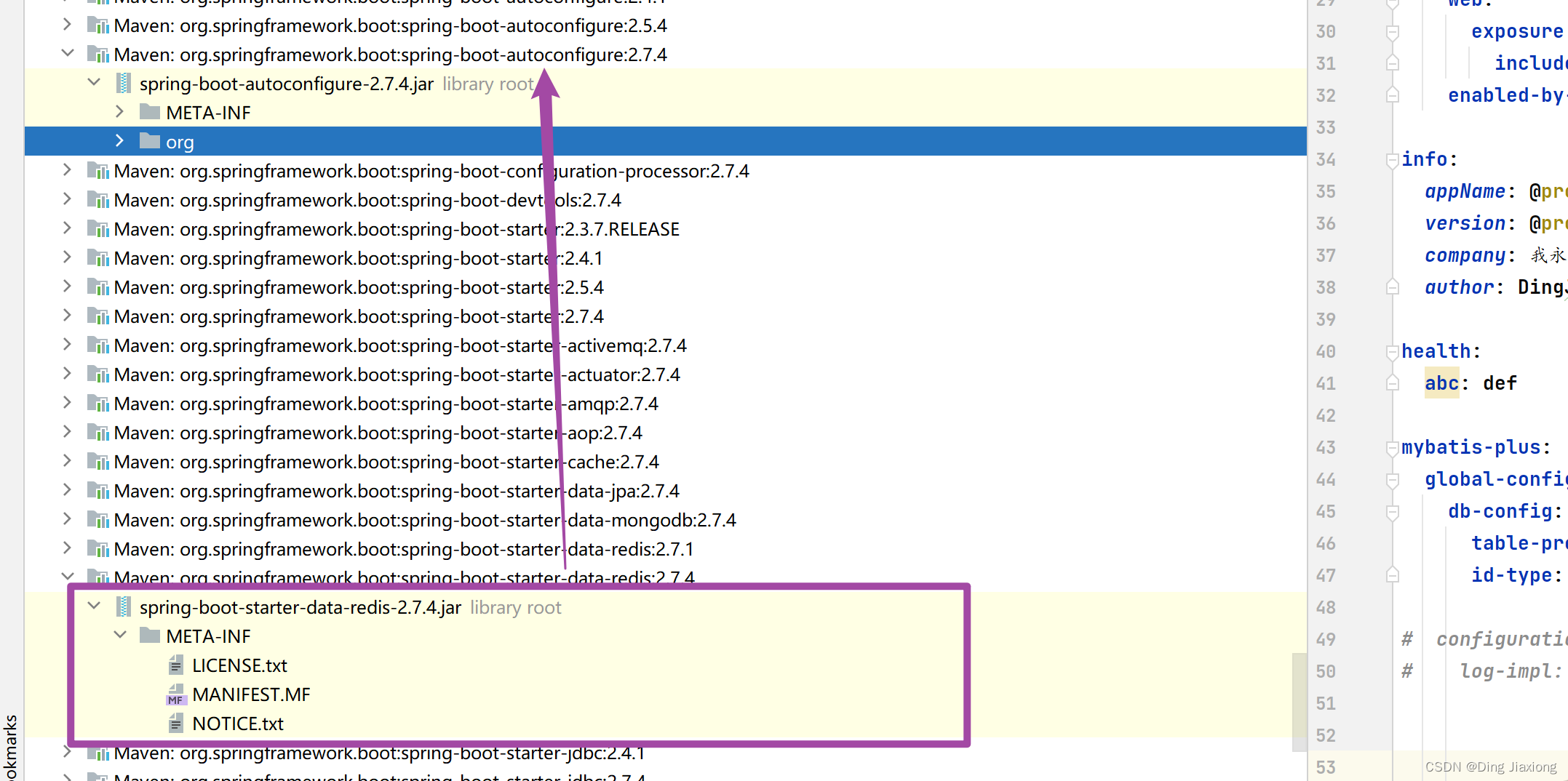The width and height of the screenshot is (1568, 781).
Task: Click the library icon of spring-boot-autoconfigure:2.7.4
Action: 98,55
